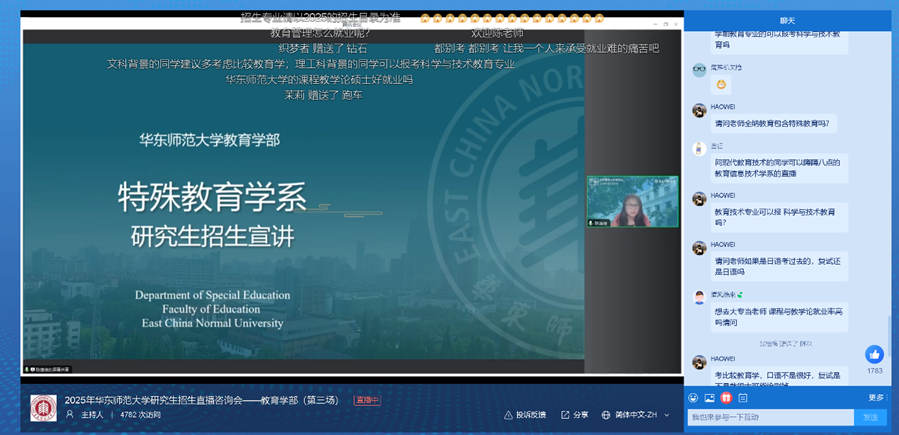
Task: Click message about 日语 复试
Action: (x=779, y=267)
